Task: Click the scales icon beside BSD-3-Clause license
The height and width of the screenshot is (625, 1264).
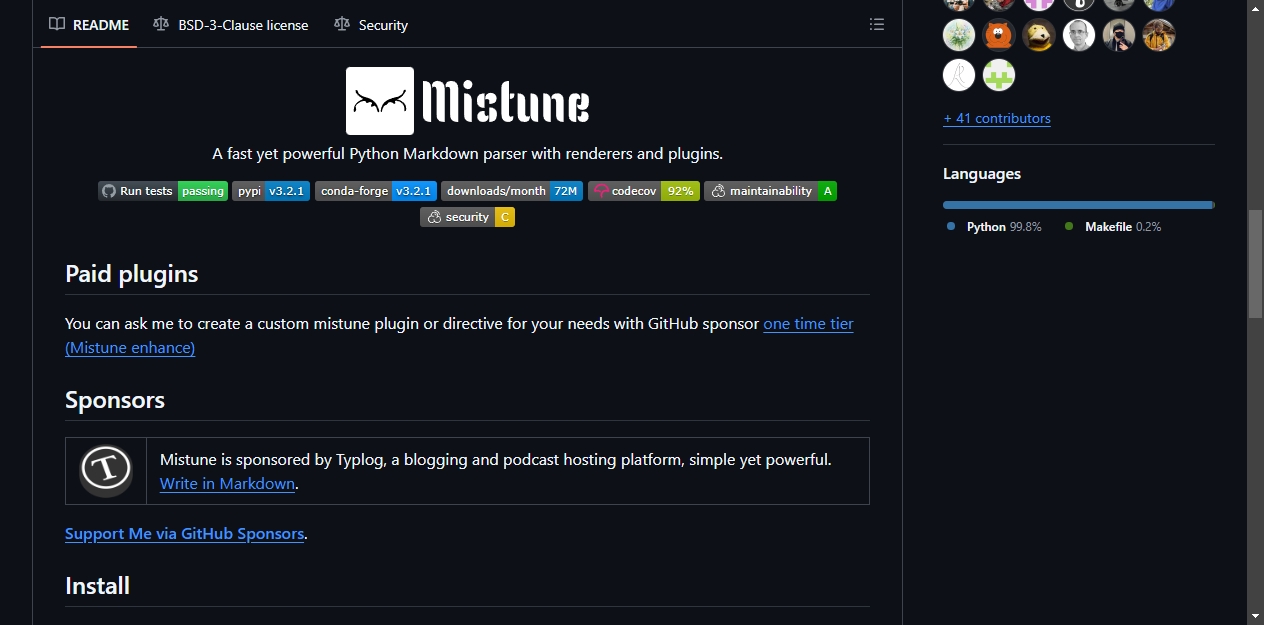Action: coord(161,24)
